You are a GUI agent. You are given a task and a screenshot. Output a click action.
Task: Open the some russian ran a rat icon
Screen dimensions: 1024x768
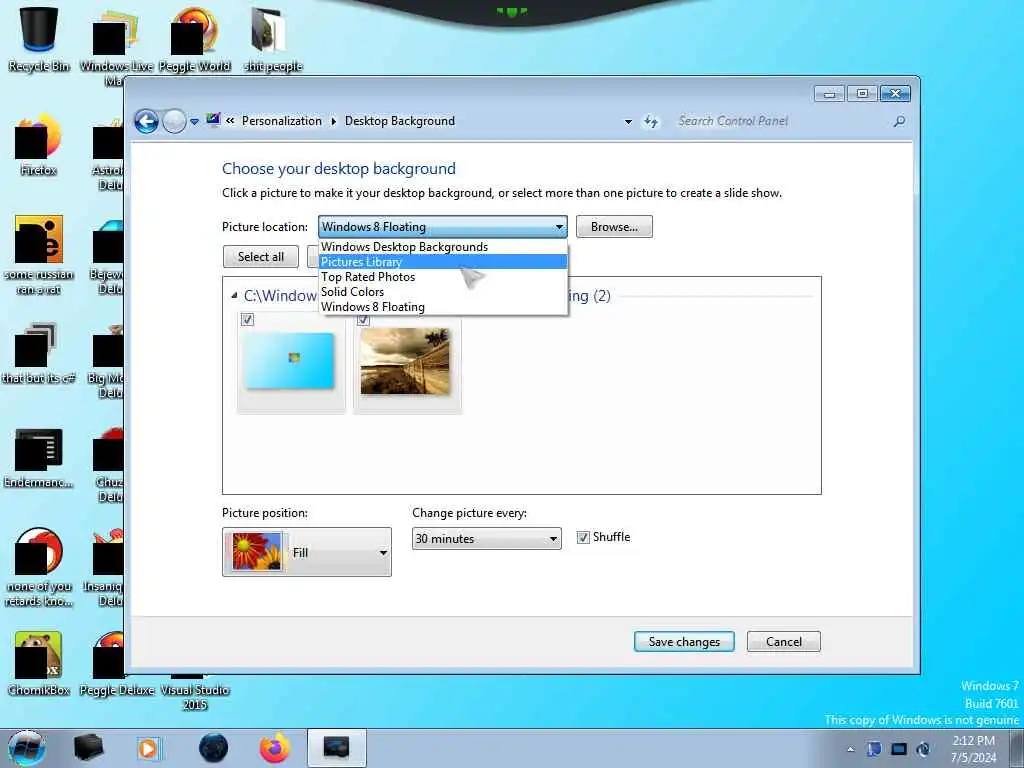pyautogui.click(x=39, y=255)
